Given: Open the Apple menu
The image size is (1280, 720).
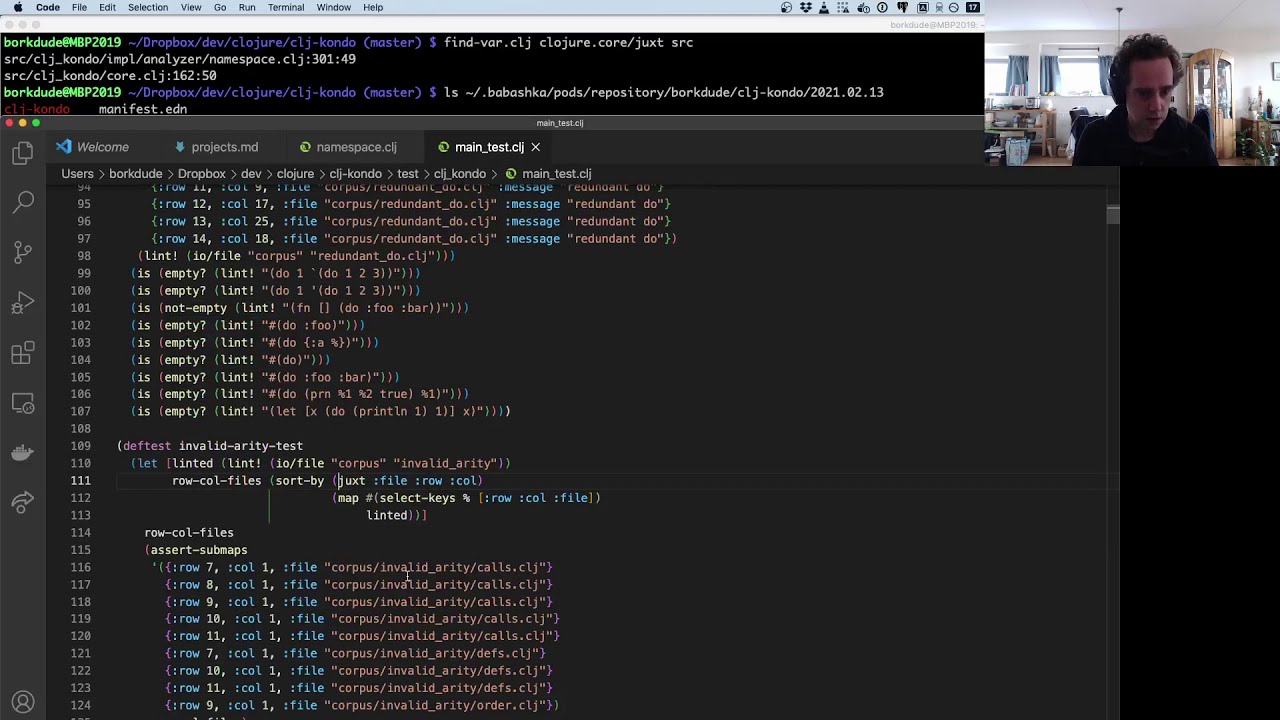Looking at the screenshot, I should click(18, 8).
